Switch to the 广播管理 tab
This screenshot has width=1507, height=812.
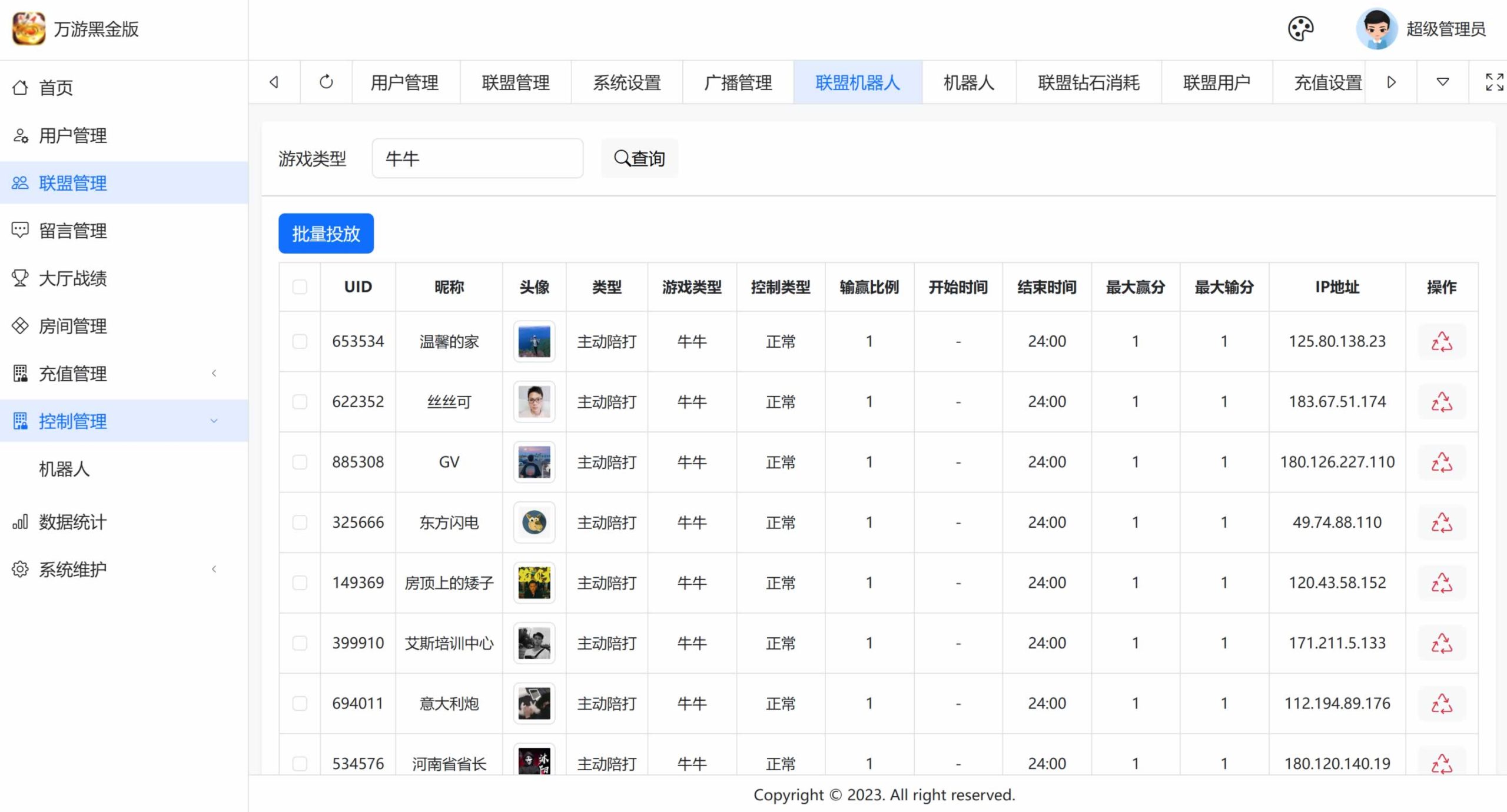click(x=738, y=82)
